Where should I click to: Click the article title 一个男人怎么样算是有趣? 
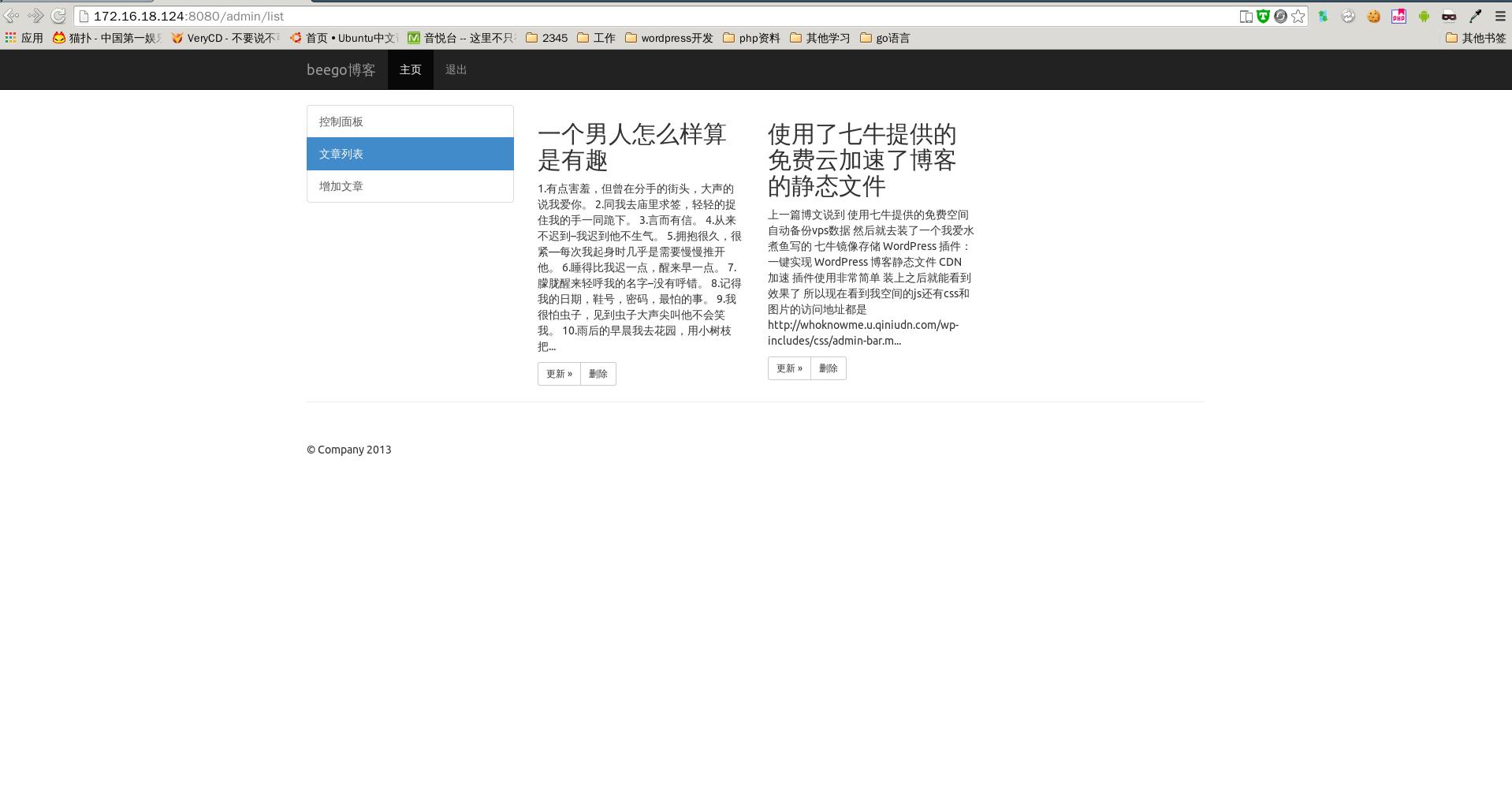631,147
